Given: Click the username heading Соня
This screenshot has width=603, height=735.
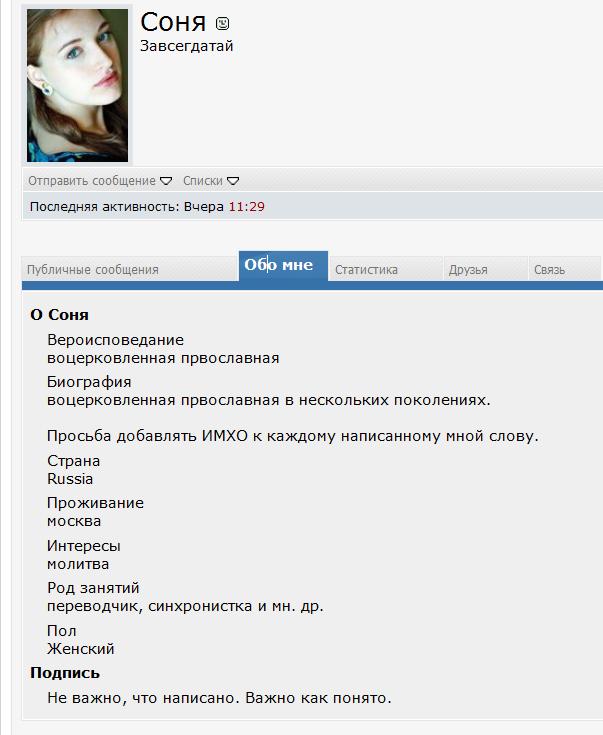Looking at the screenshot, I should (x=173, y=22).
